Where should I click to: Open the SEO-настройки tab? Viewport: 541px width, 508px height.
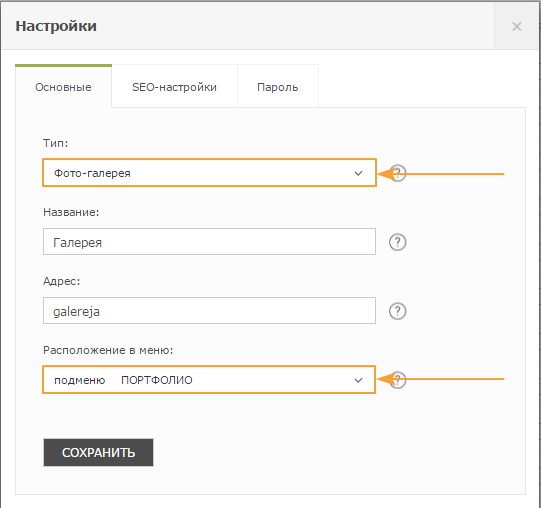click(x=174, y=87)
